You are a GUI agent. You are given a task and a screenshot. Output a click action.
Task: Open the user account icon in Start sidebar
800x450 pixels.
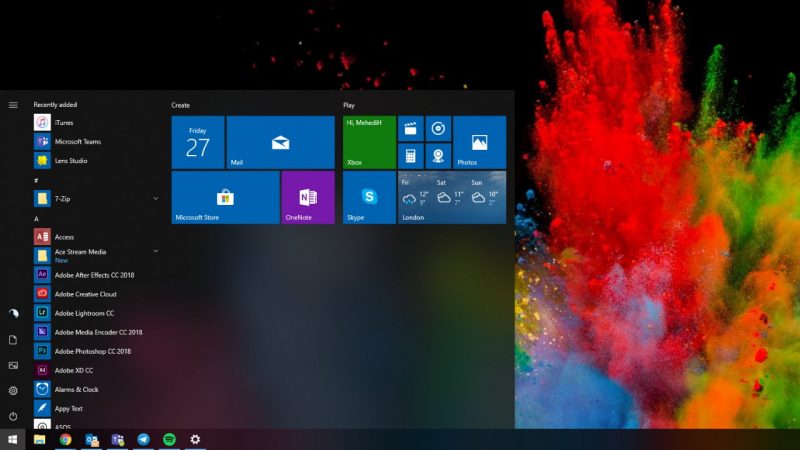(13, 313)
